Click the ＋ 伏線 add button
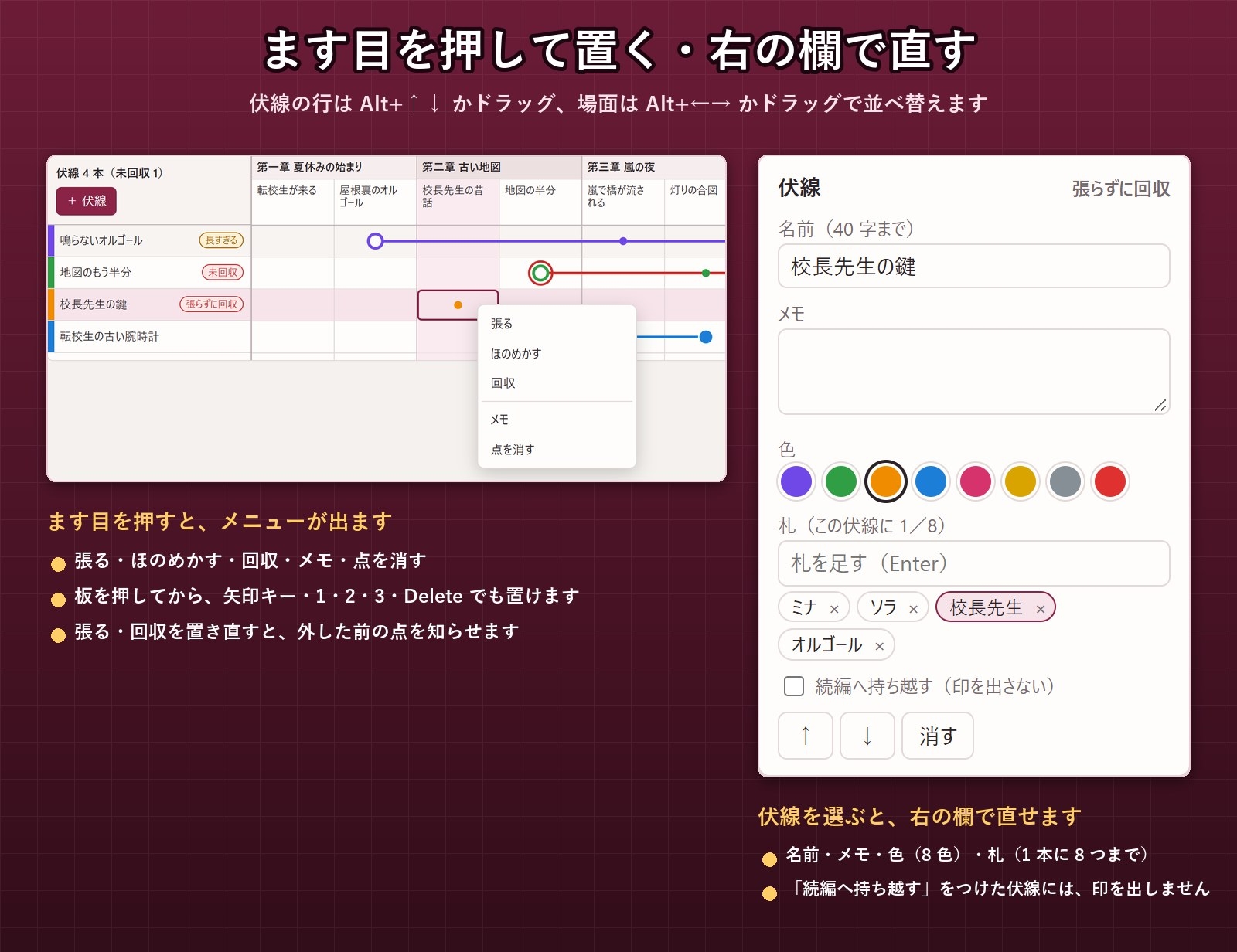1237x952 pixels. [86, 201]
